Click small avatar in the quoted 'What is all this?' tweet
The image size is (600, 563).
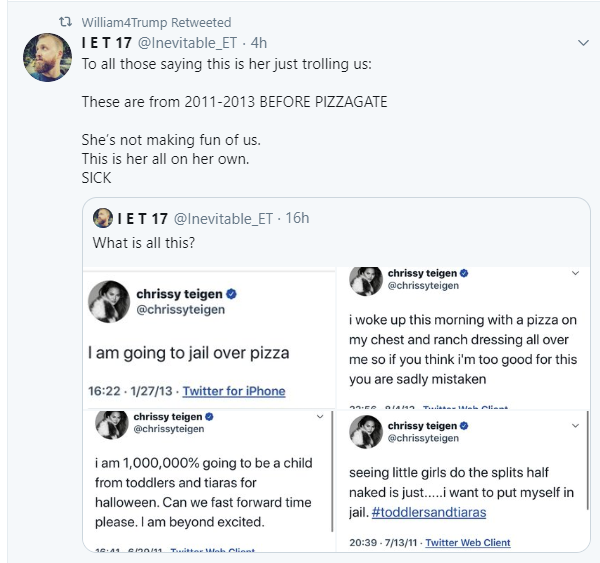click(102, 218)
